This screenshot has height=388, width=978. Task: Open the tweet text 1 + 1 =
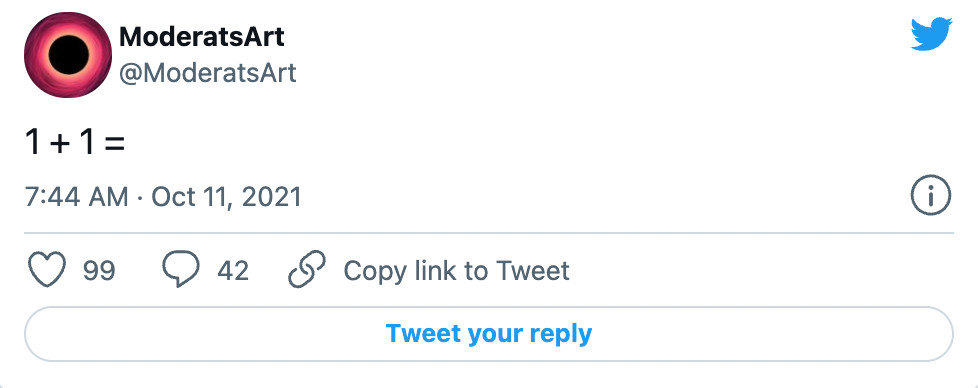75,142
